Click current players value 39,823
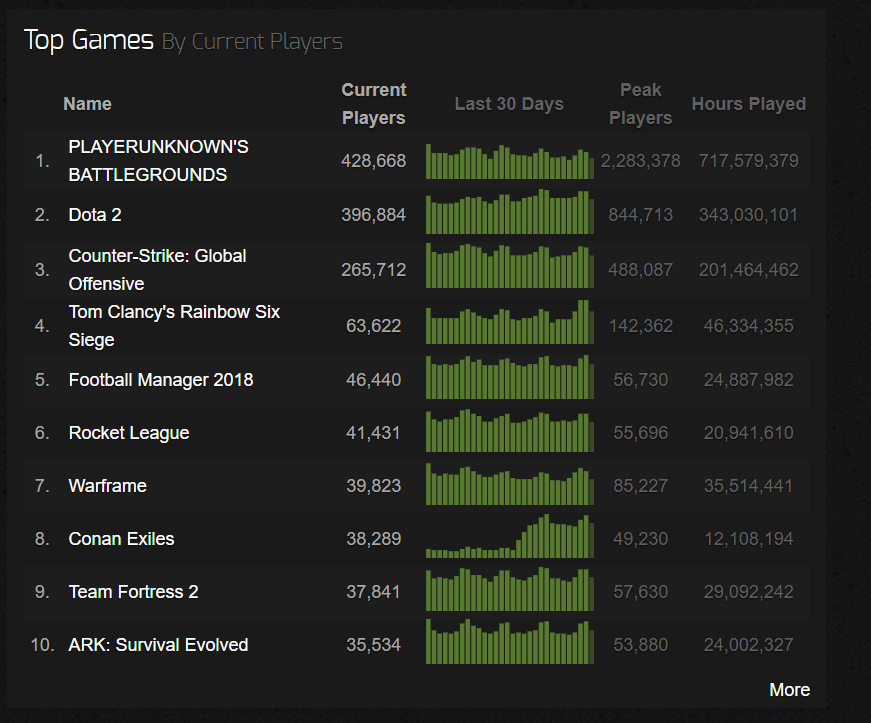The width and height of the screenshot is (871, 723). pos(374,486)
